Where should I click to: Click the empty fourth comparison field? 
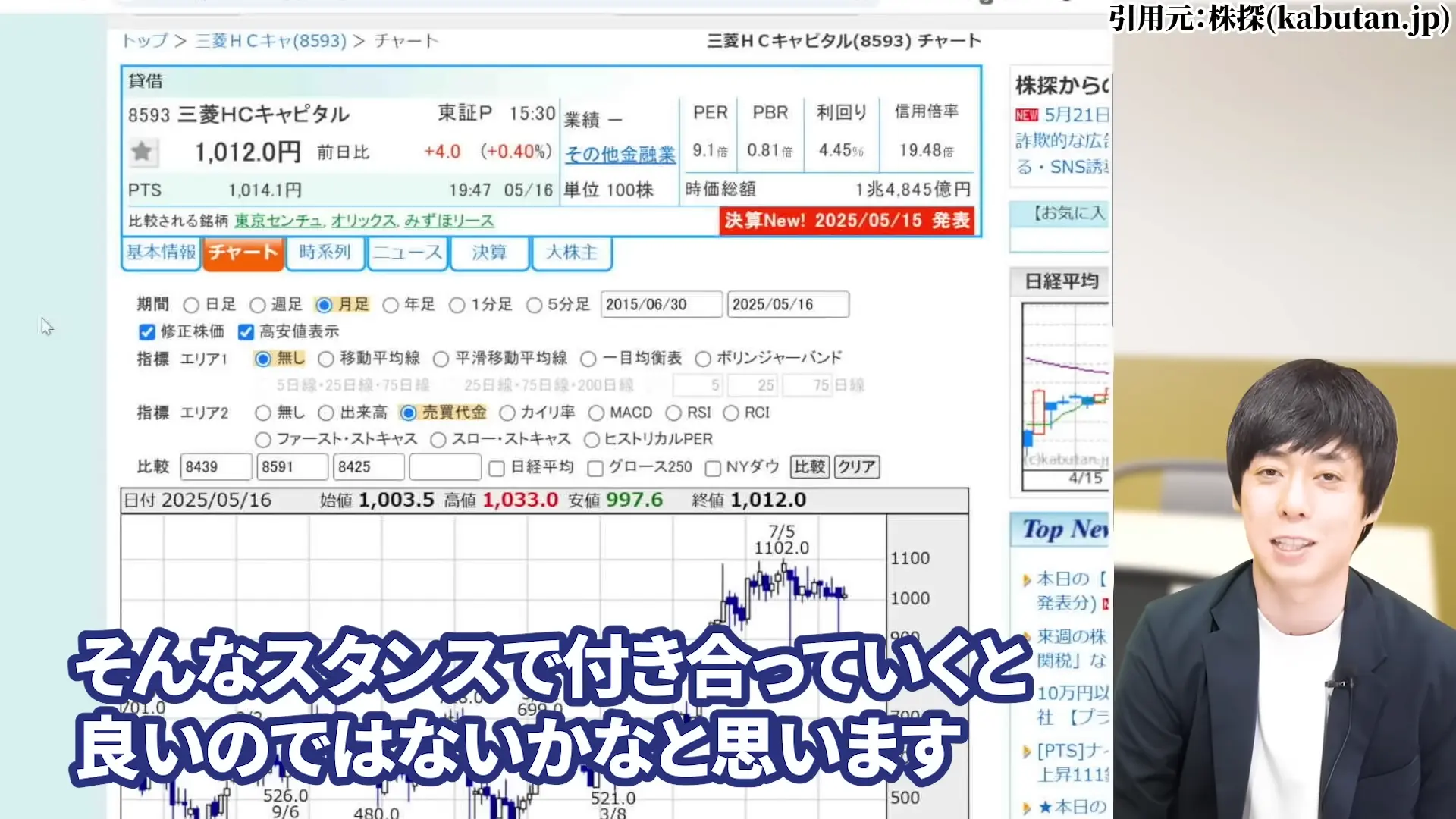click(446, 467)
